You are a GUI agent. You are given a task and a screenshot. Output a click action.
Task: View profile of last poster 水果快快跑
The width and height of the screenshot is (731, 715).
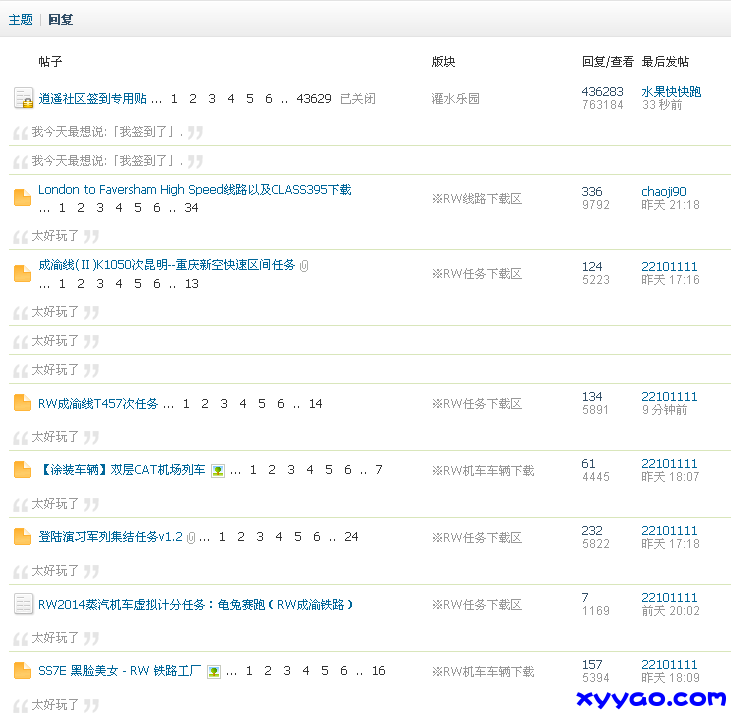pos(671,92)
